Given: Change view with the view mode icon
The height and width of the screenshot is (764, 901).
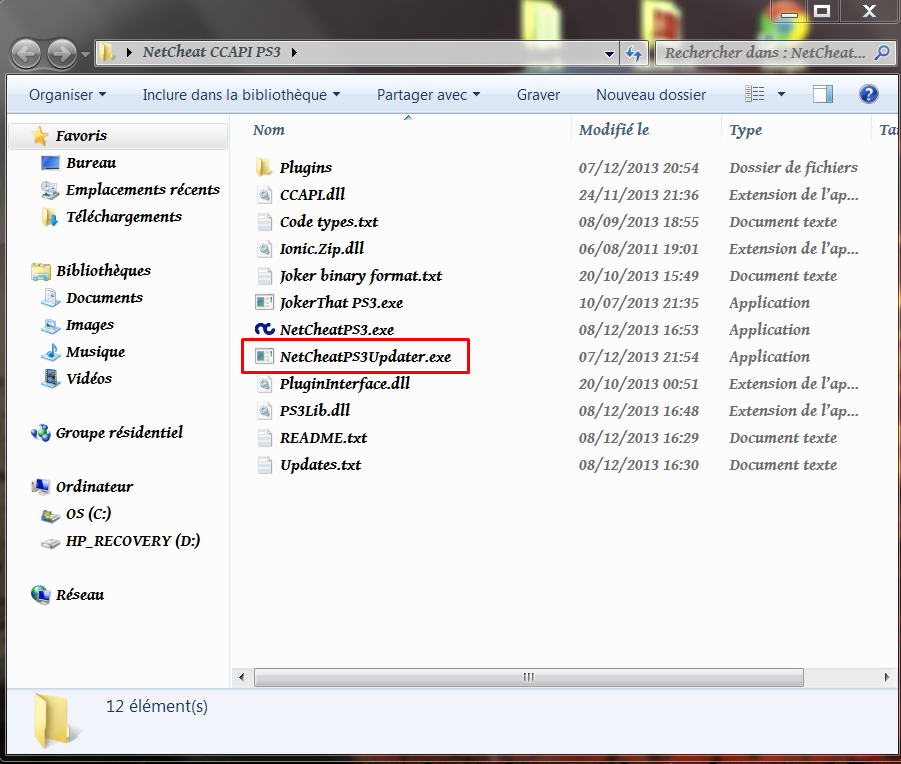Looking at the screenshot, I should pos(754,94).
